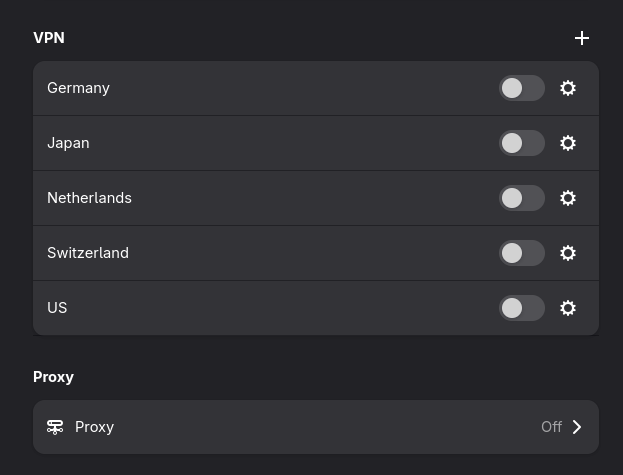Open Switzerland VPN settings gear
The width and height of the screenshot is (623, 475).
[x=568, y=253]
